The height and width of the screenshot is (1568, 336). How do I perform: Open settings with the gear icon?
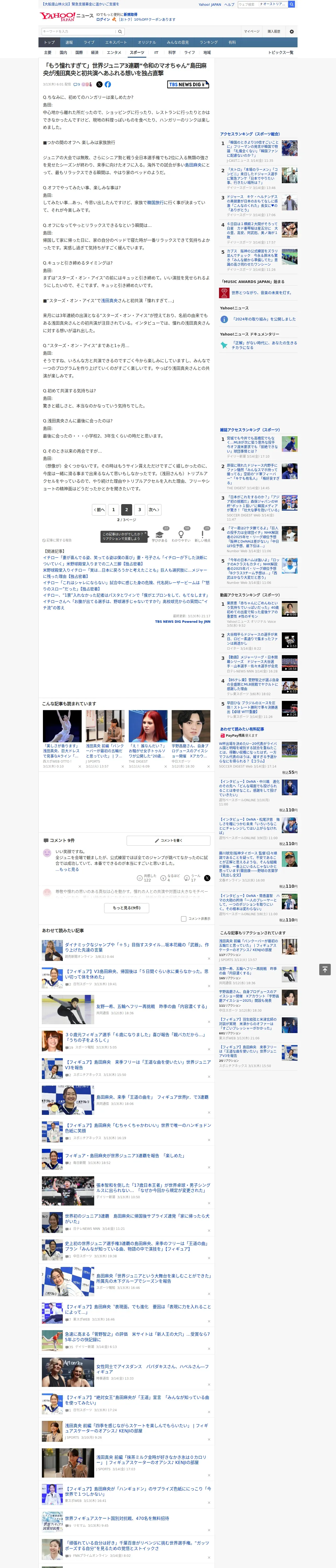(292, 31)
